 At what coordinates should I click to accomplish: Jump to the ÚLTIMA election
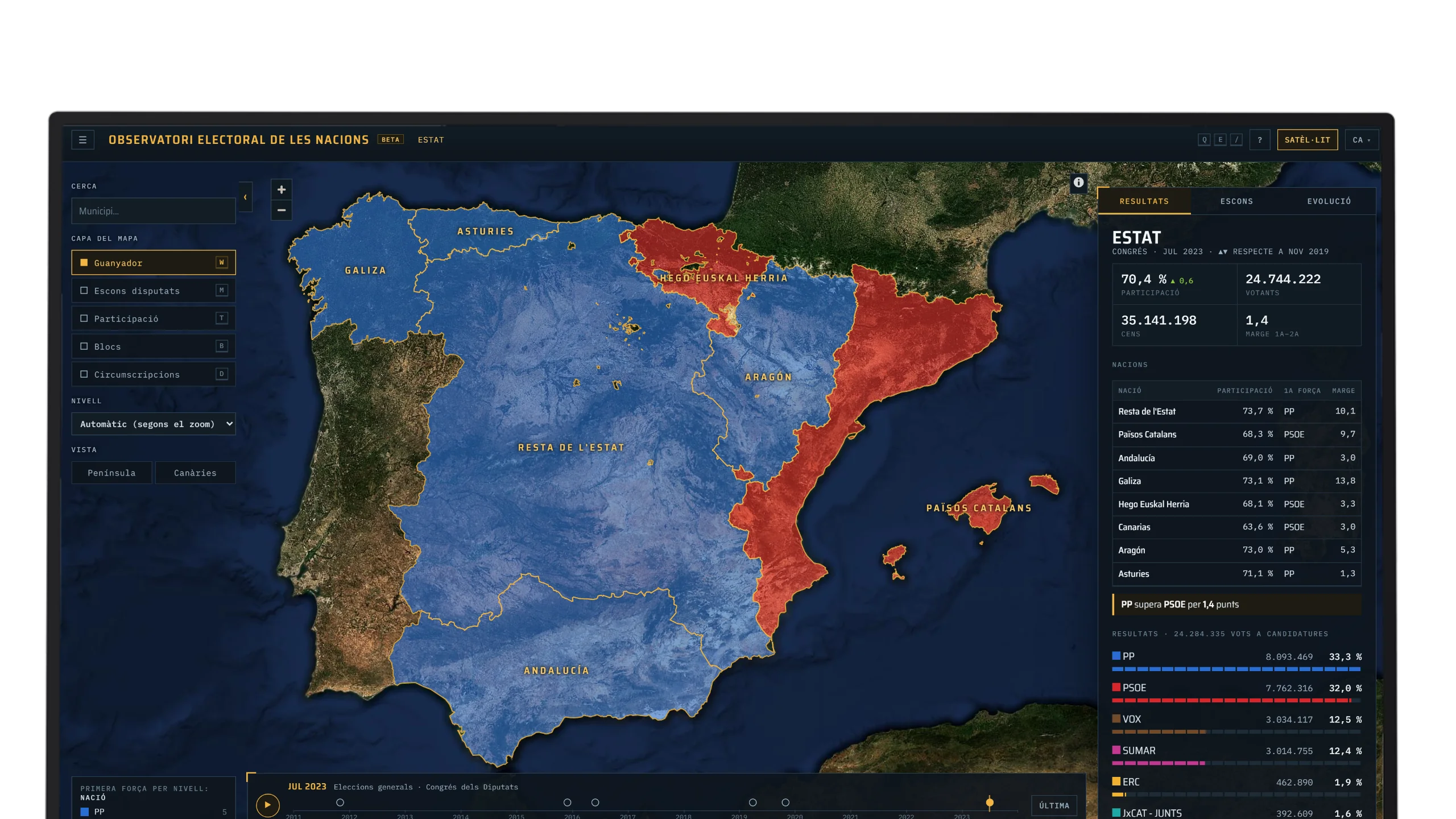click(1054, 805)
